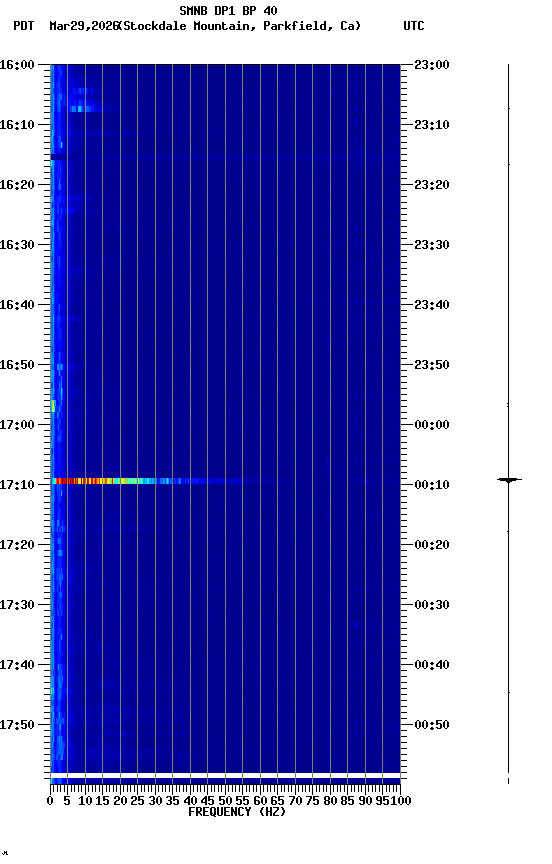Viewport: 552px width, 864px height.
Task: Click the '20' frequency axis tick label
Action: 120,801
